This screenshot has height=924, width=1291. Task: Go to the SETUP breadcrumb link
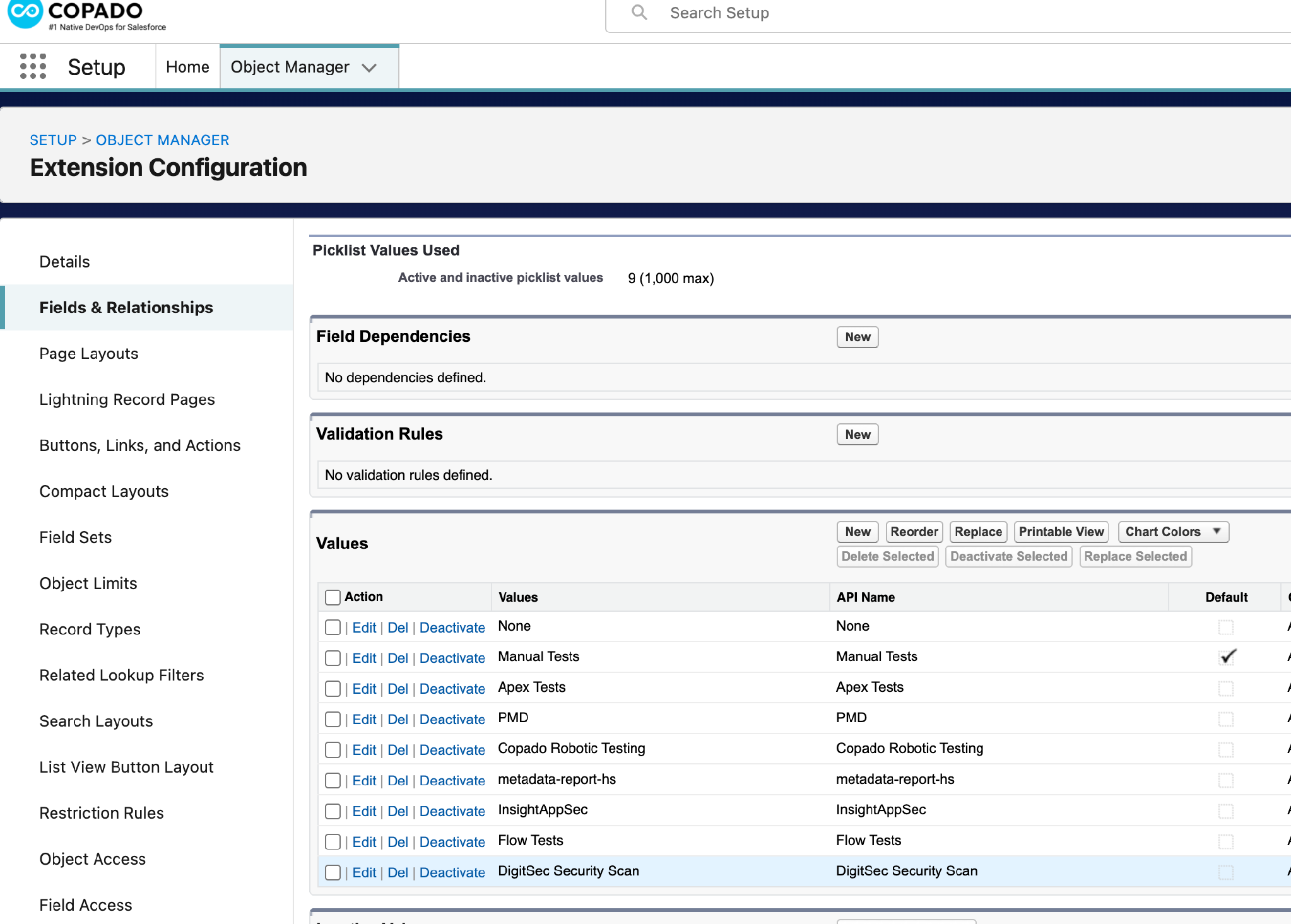tap(53, 140)
